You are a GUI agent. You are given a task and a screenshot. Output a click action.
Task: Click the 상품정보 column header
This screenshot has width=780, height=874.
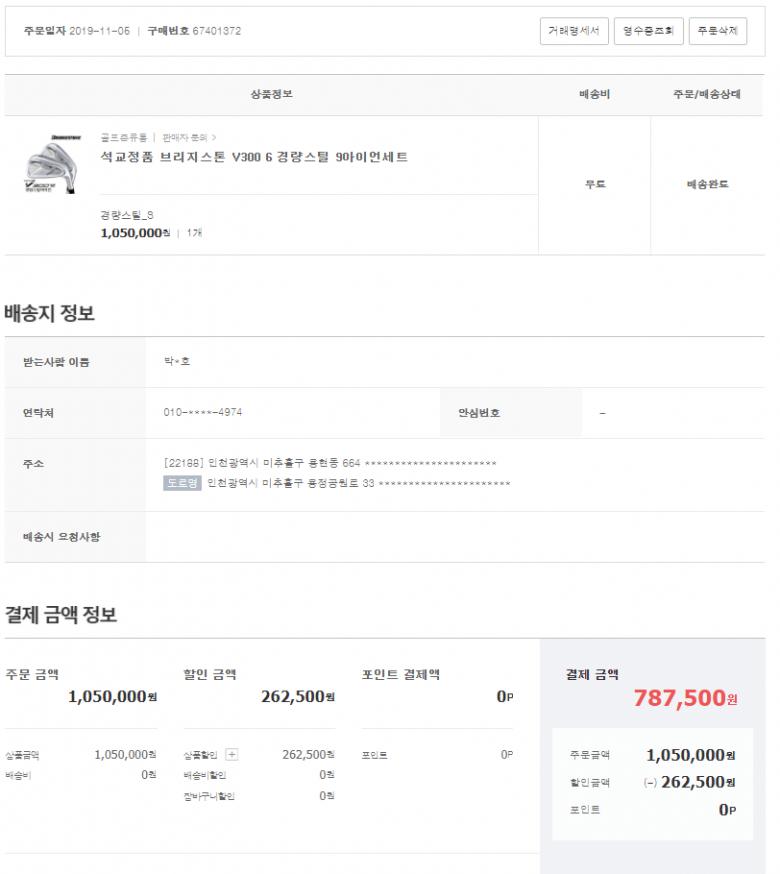(x=271, y=94)
